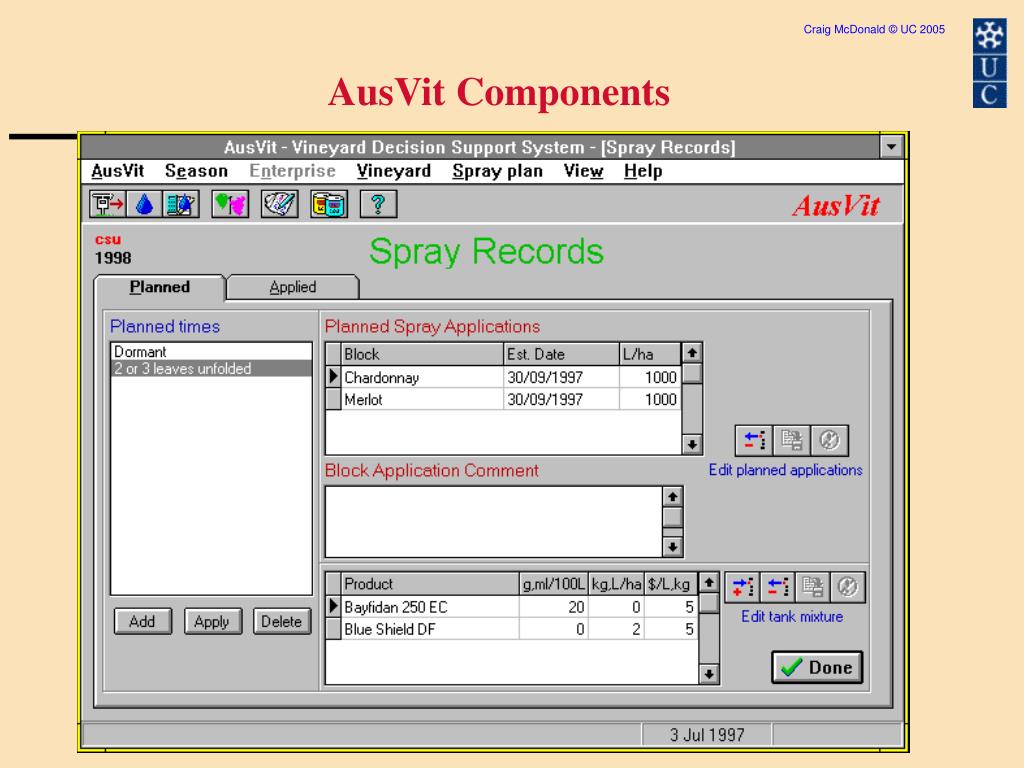
Task: Select the Chardonnay block cell
Action: coord(422,377)
